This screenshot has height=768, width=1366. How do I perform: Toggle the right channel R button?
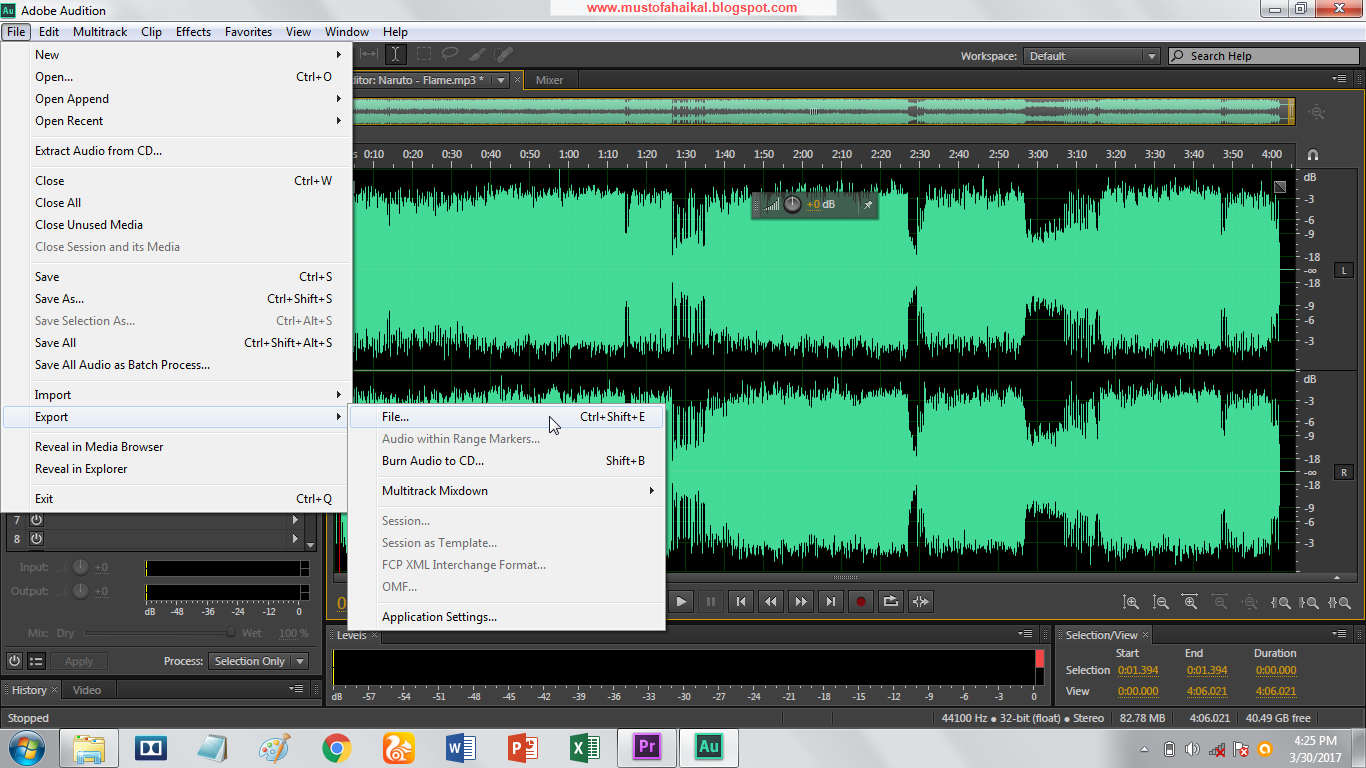pyautogui.click(x=1344, y=472)
